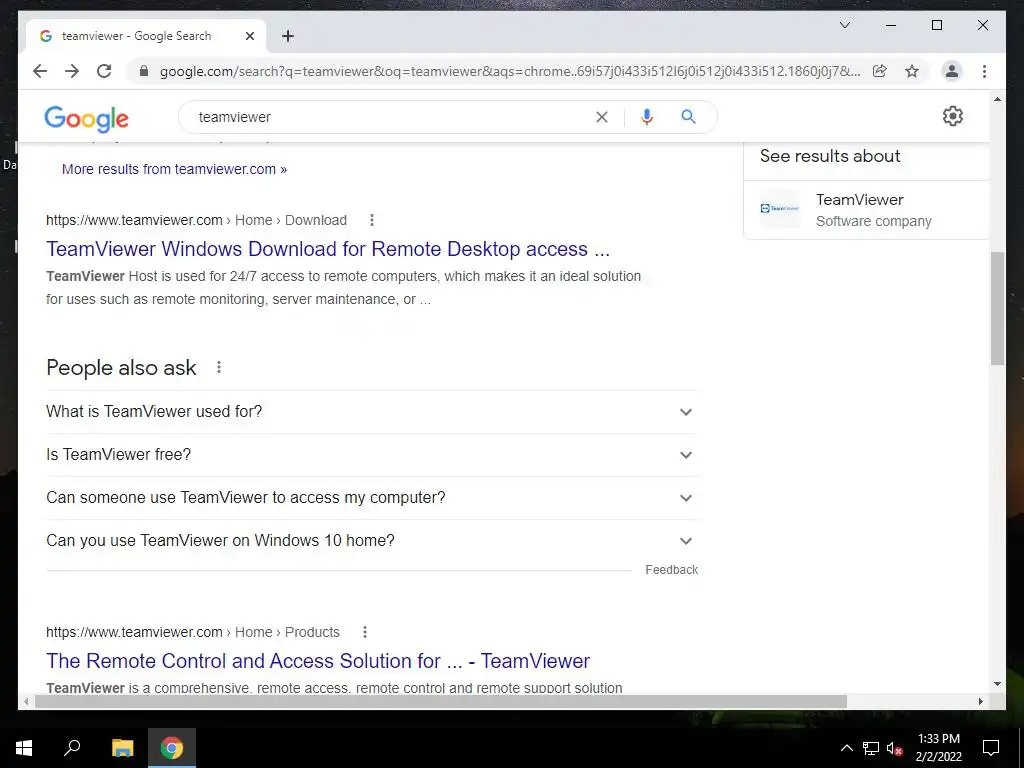Send Feedback on People also ask
This screenshot has width=1024, height=768.
(x=671, y=569)
